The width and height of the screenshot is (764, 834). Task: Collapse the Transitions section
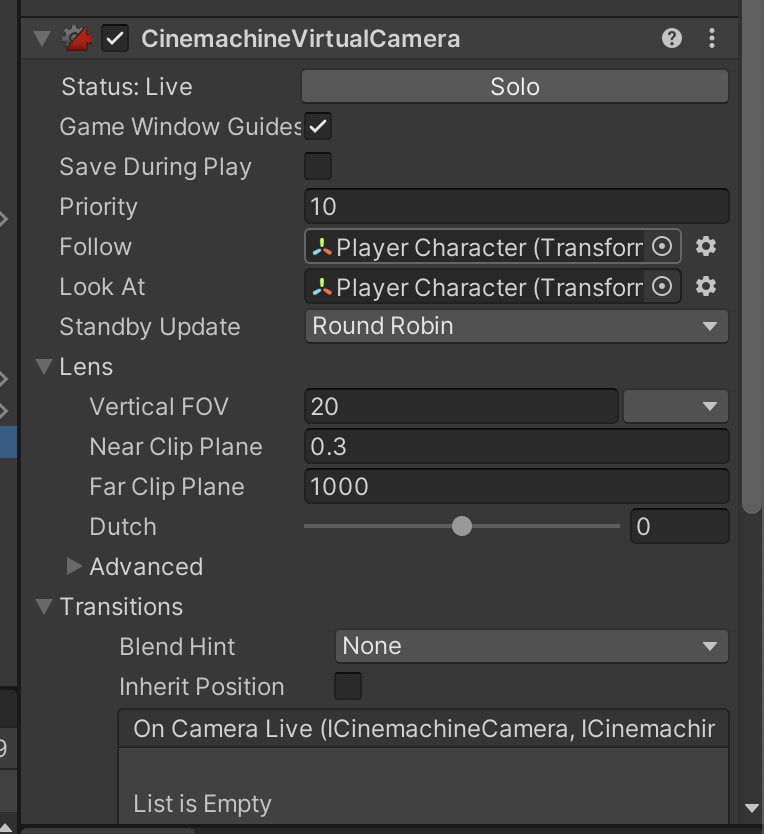coord(44,606)
